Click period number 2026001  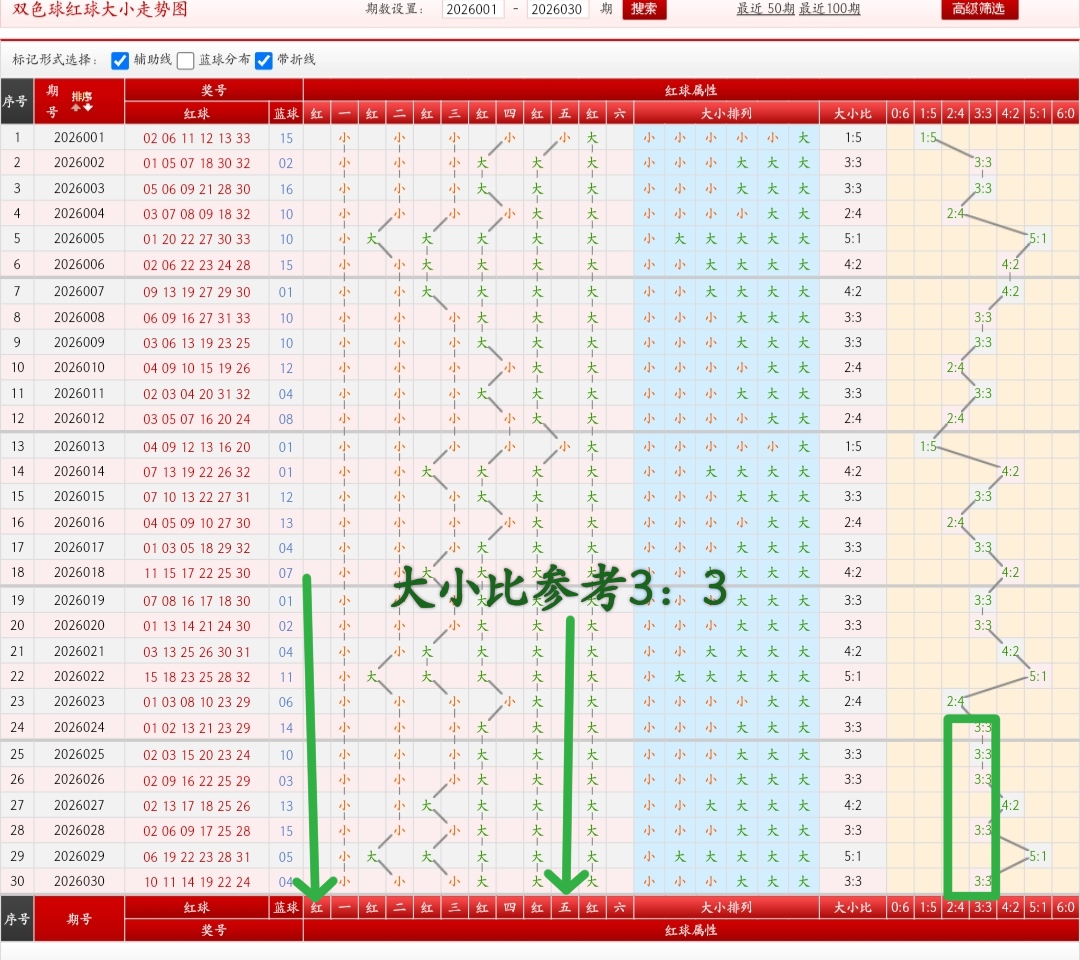[79, 138]
